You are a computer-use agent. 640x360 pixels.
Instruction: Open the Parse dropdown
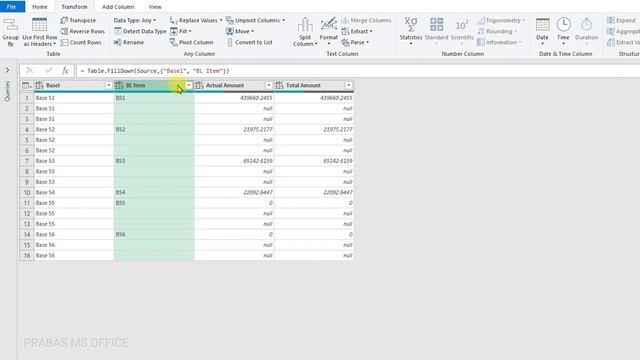pyautogui.click(x=355, y=42)
